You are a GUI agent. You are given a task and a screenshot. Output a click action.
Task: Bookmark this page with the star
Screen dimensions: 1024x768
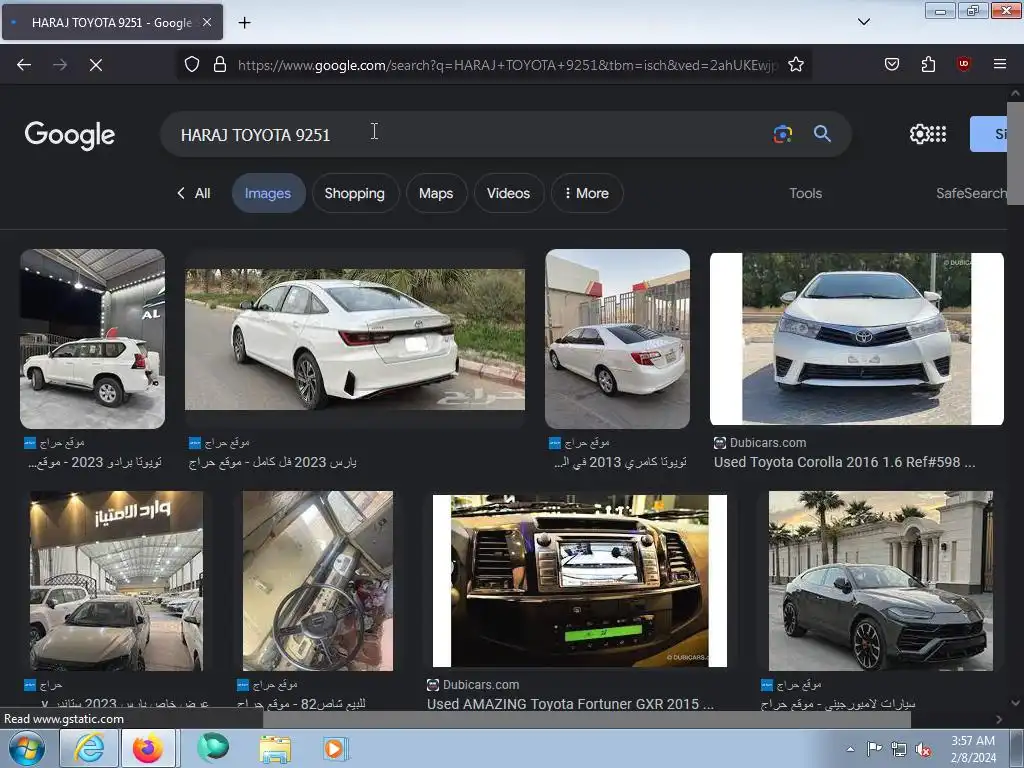pos(795,64)
